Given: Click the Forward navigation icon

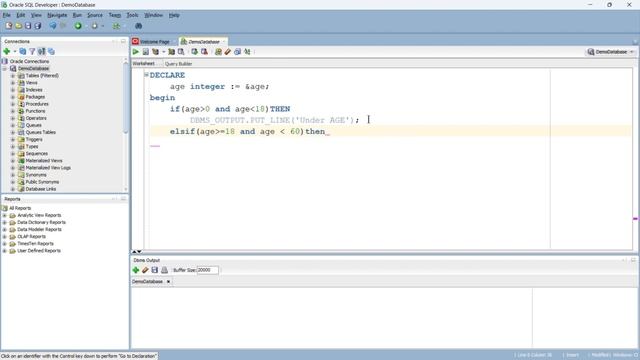Looking at the screenshot, I should pos(94,26).
